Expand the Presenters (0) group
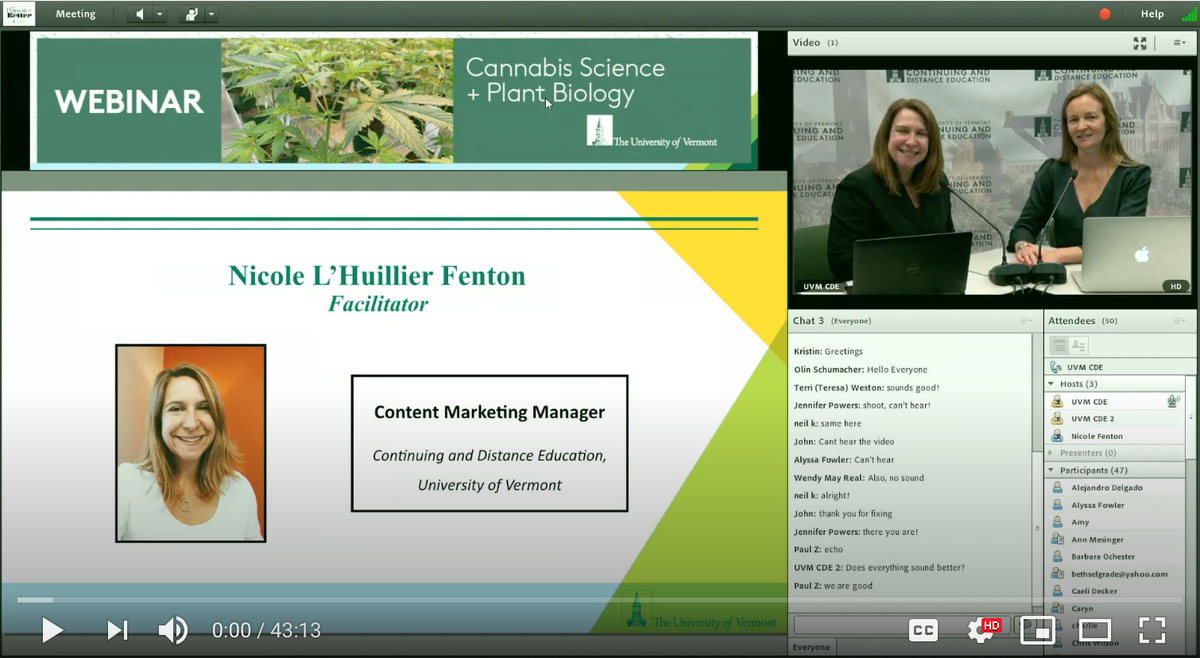1200x658 pixels. (x=1051, y=453)
